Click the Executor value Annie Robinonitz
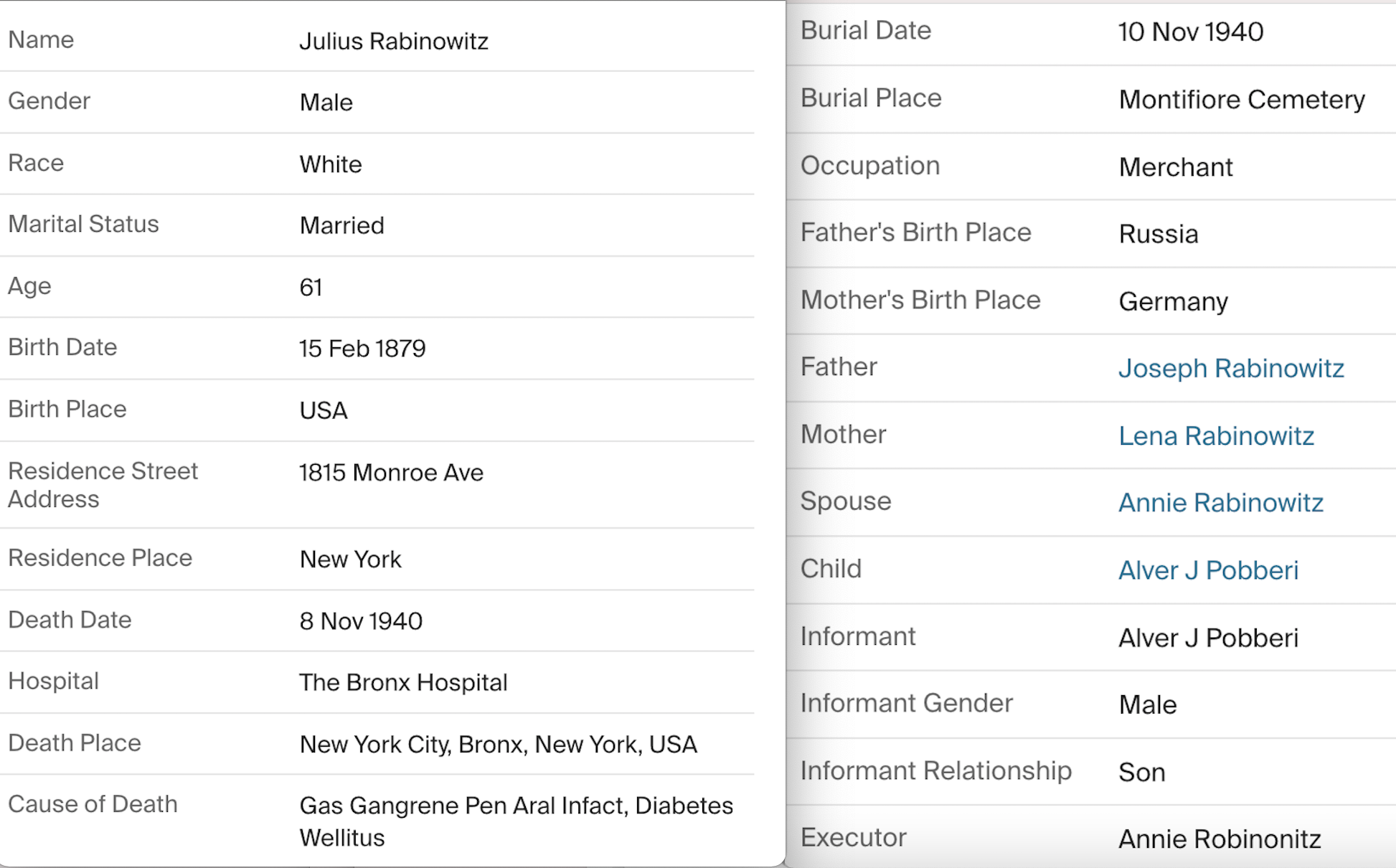This screenshot has height=868, width=1396. coord(1220,839)
